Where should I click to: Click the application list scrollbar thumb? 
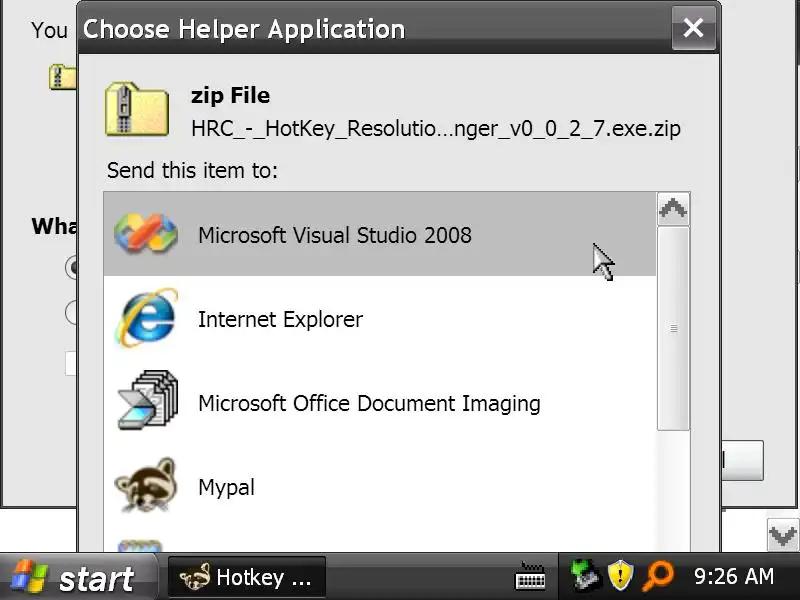673,329
